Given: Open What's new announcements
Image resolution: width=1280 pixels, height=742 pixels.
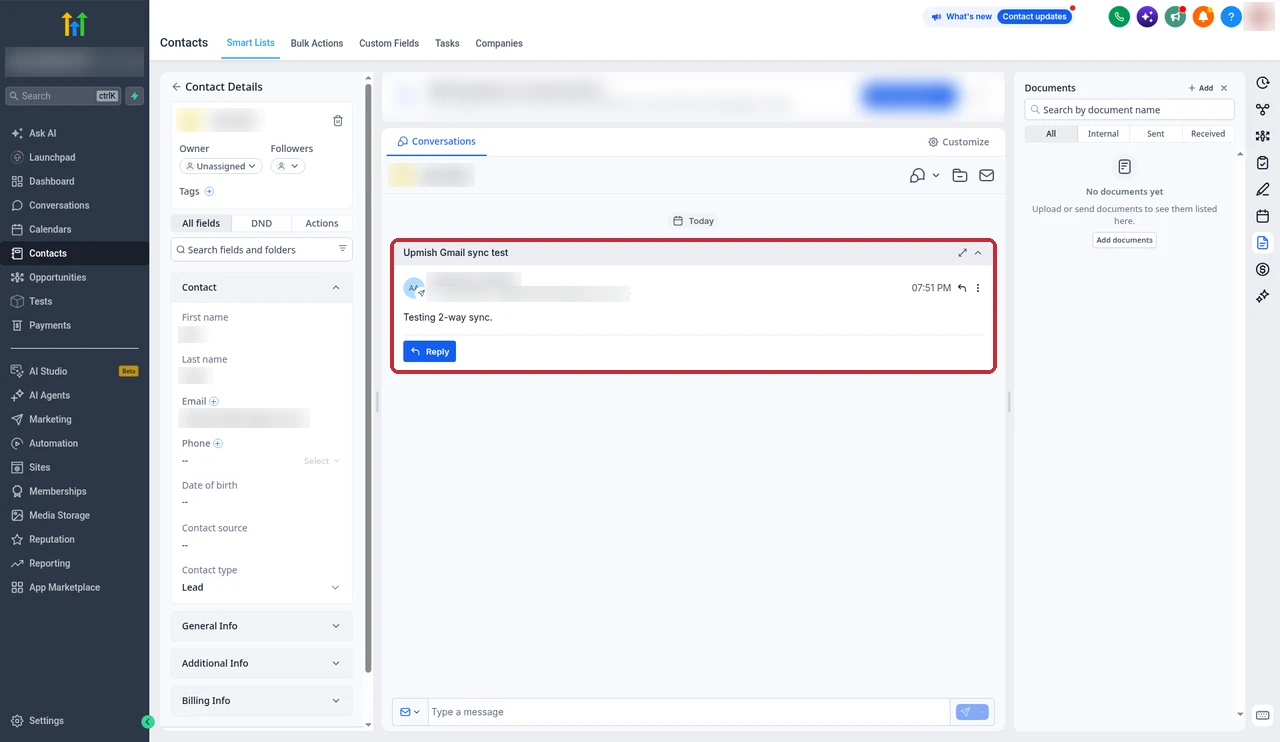Looking at the screenshot, I should point(961,17).
